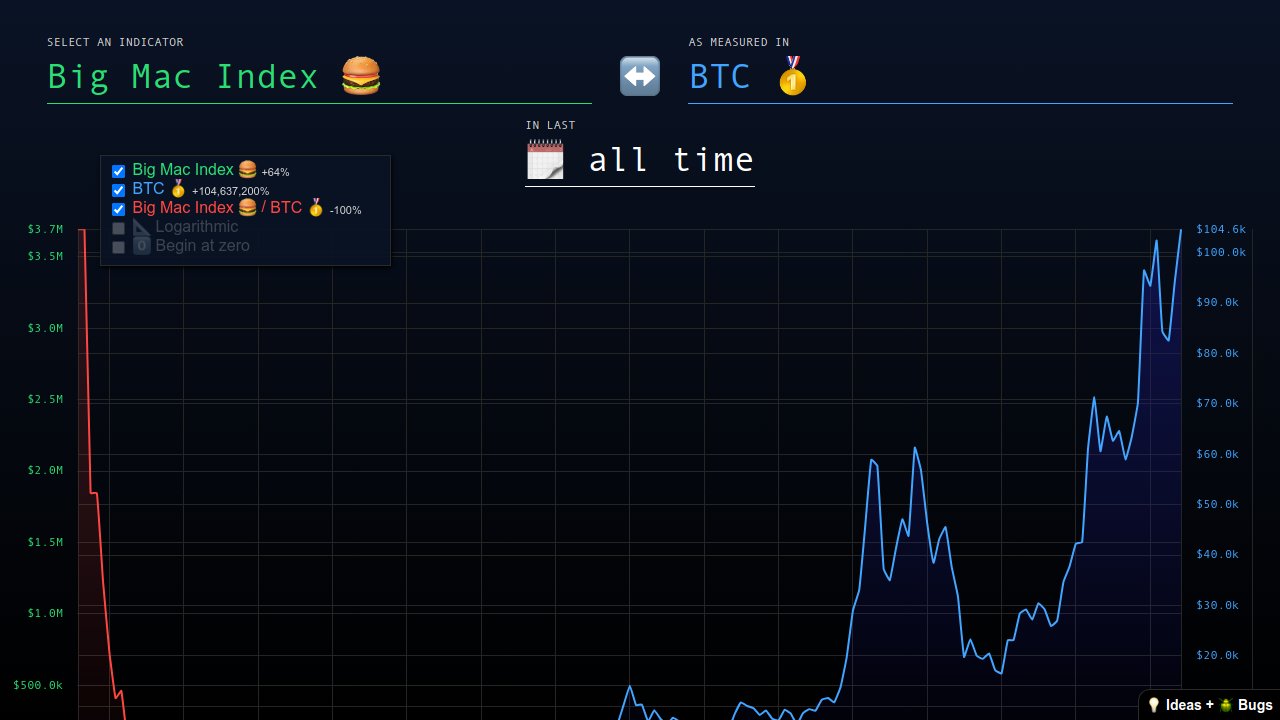
Task: Enable the Begin at zero option
Action: (118, 246)
